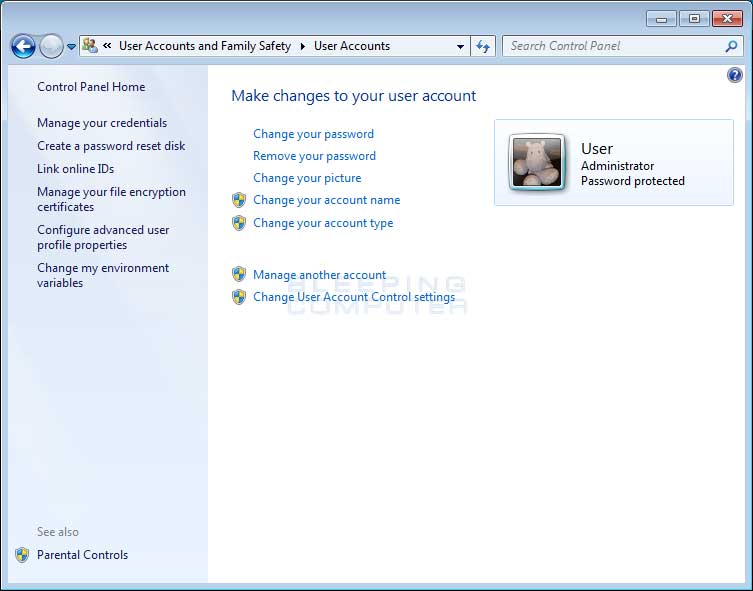Open Create a password reset disk
Image resolution: width=753 pixels, height=591 pixels.
click(x=111, y=146)
